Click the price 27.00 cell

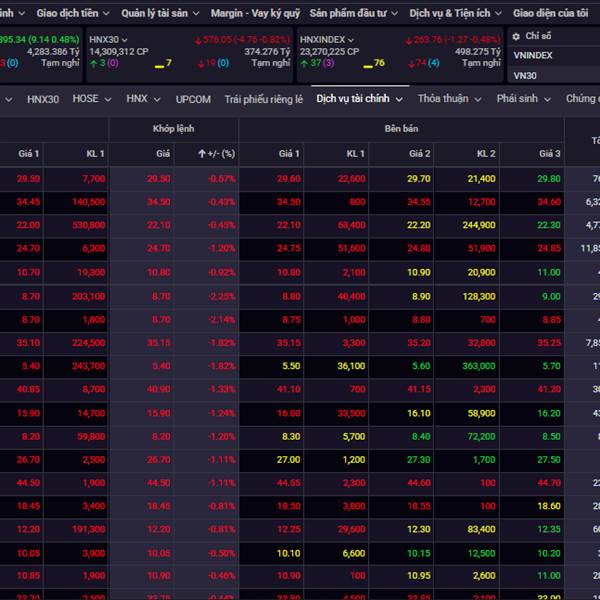coord(289,460)
